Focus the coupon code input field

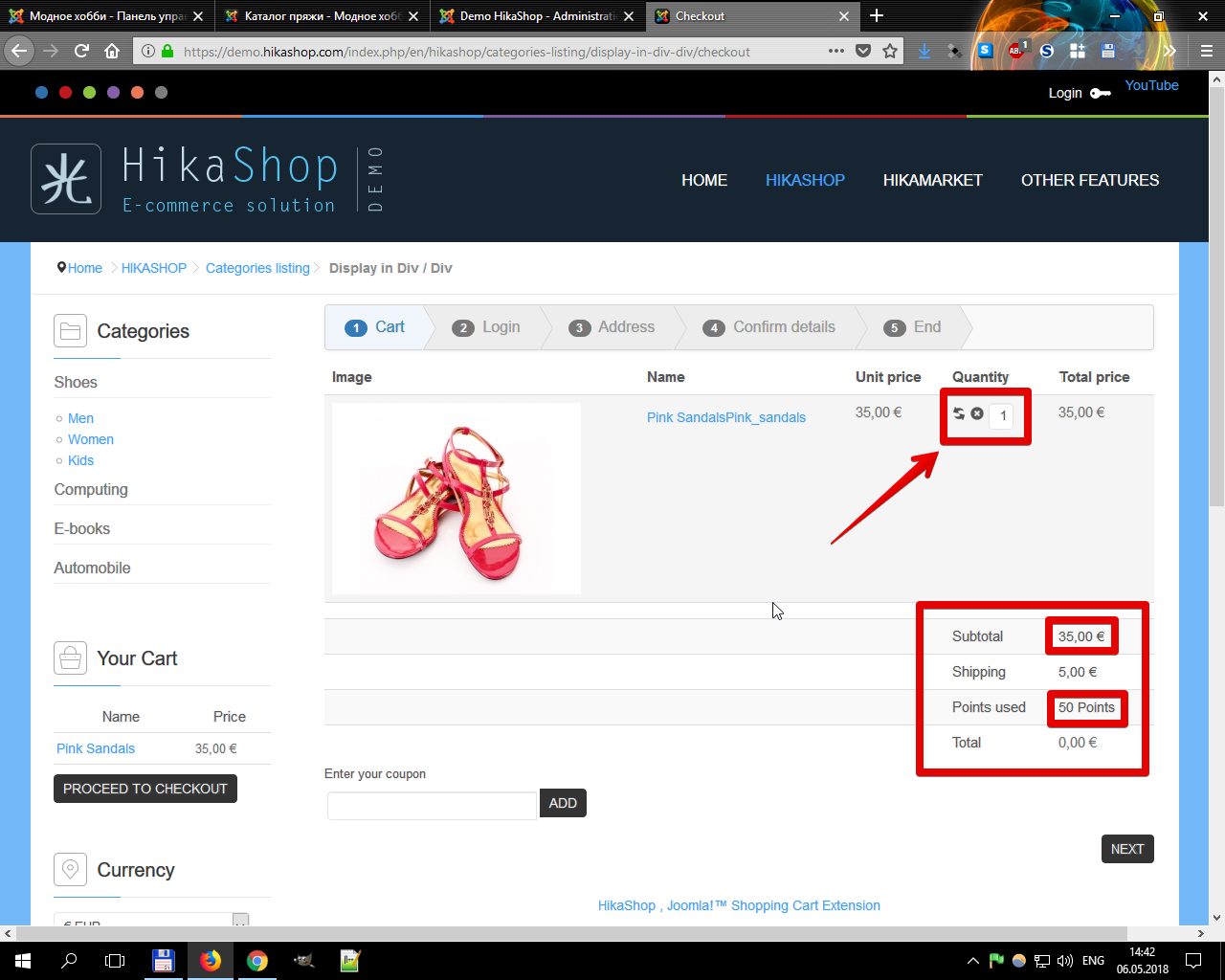432,805
